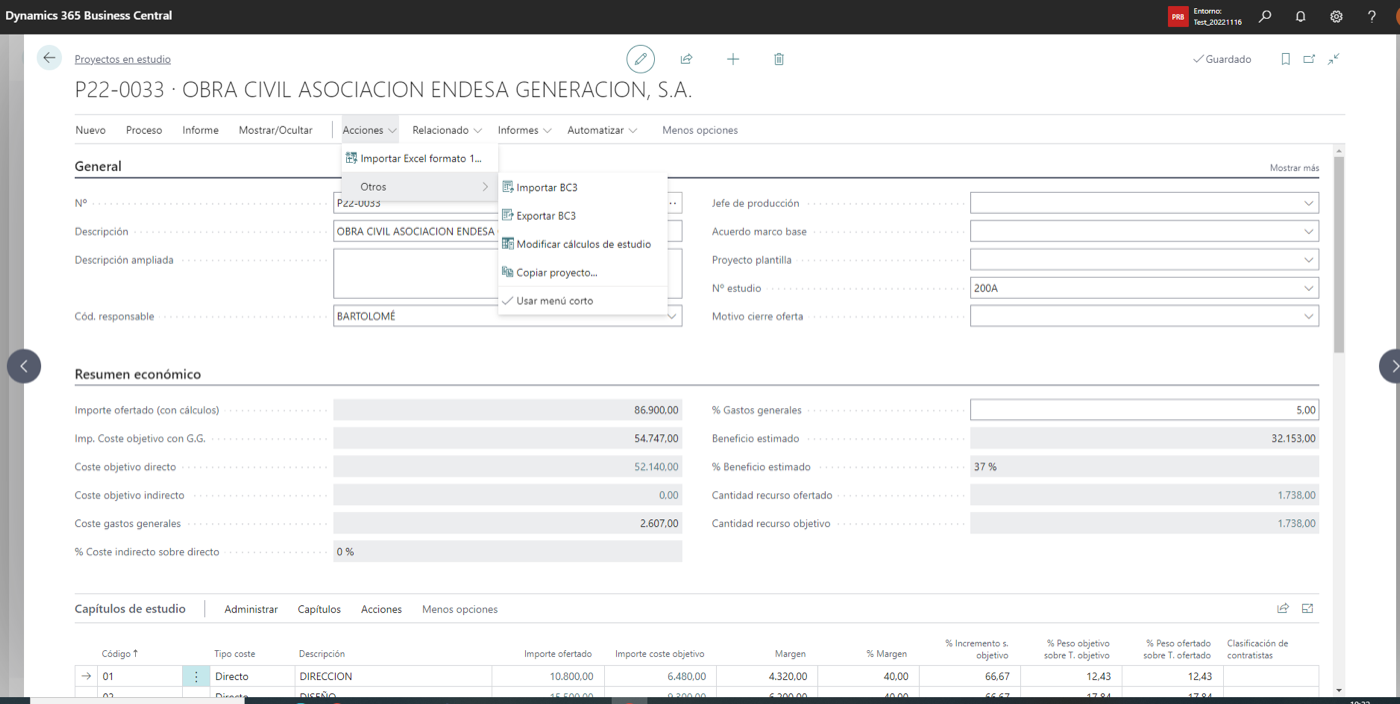Image resolution: width=1400 pixels, height=704 pixels.
Task: Click the Importe ofertado column header
Action: [558, 654]
